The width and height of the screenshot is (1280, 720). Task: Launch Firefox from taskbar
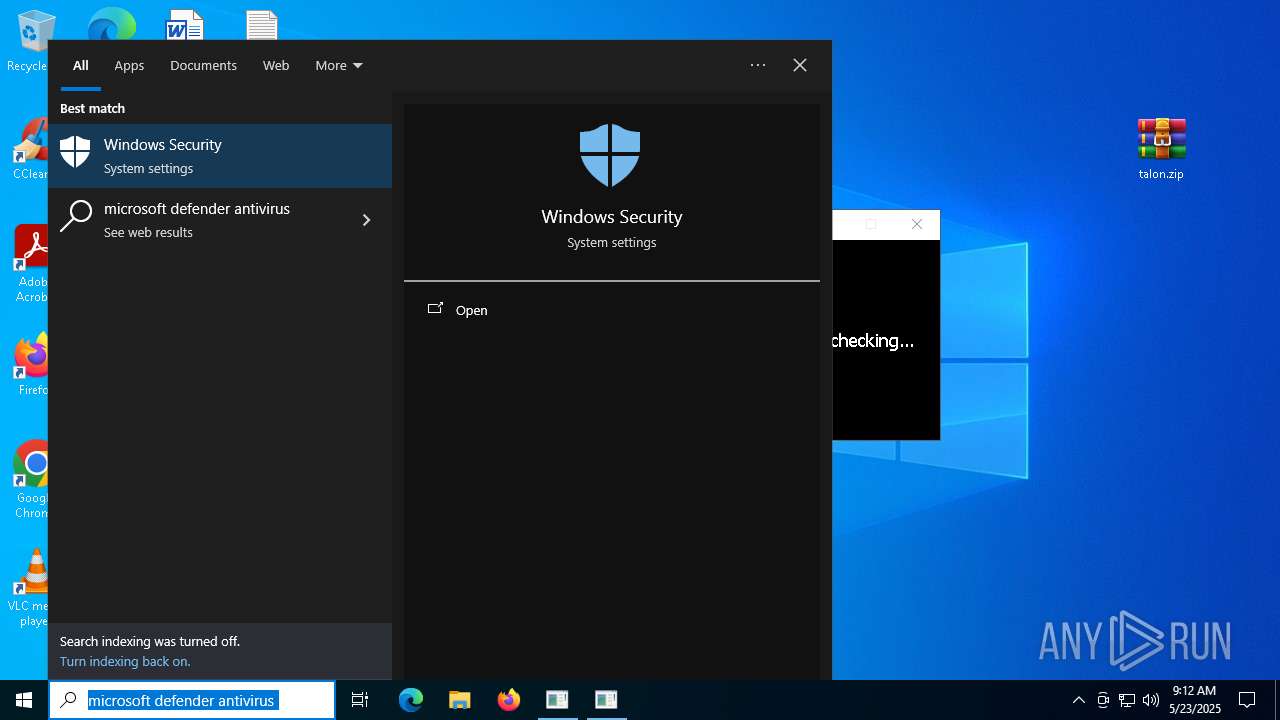click(509, 700)
